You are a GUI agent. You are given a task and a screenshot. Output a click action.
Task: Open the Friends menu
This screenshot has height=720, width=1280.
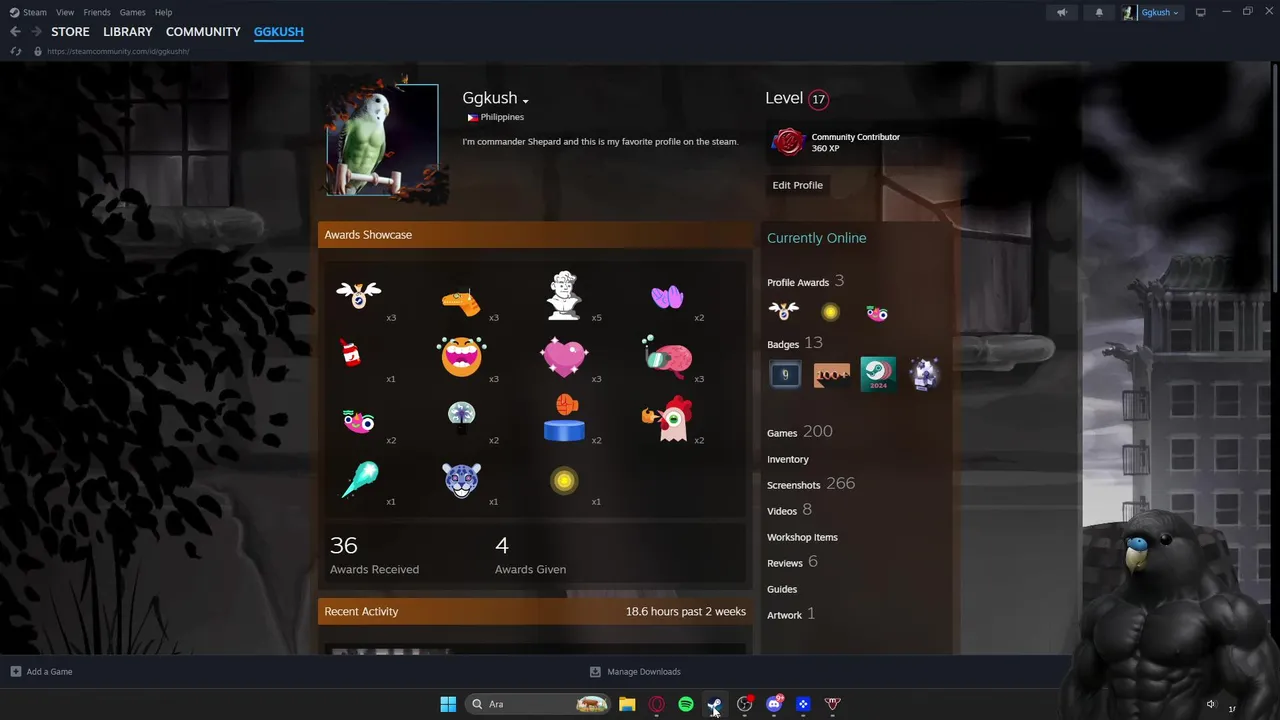point(97,12)
